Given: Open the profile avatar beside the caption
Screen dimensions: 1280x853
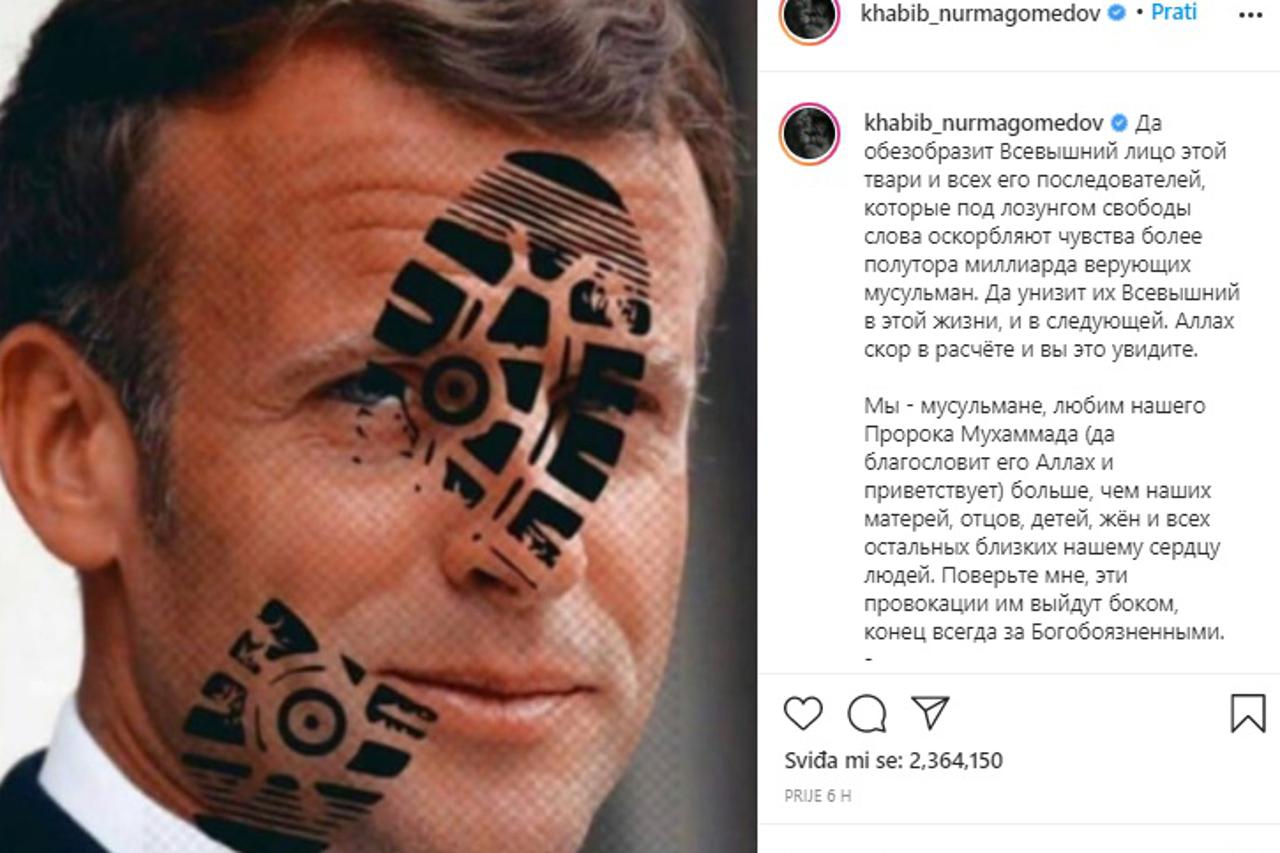Looking at the screenshot, I should click(x=809, y=133).
